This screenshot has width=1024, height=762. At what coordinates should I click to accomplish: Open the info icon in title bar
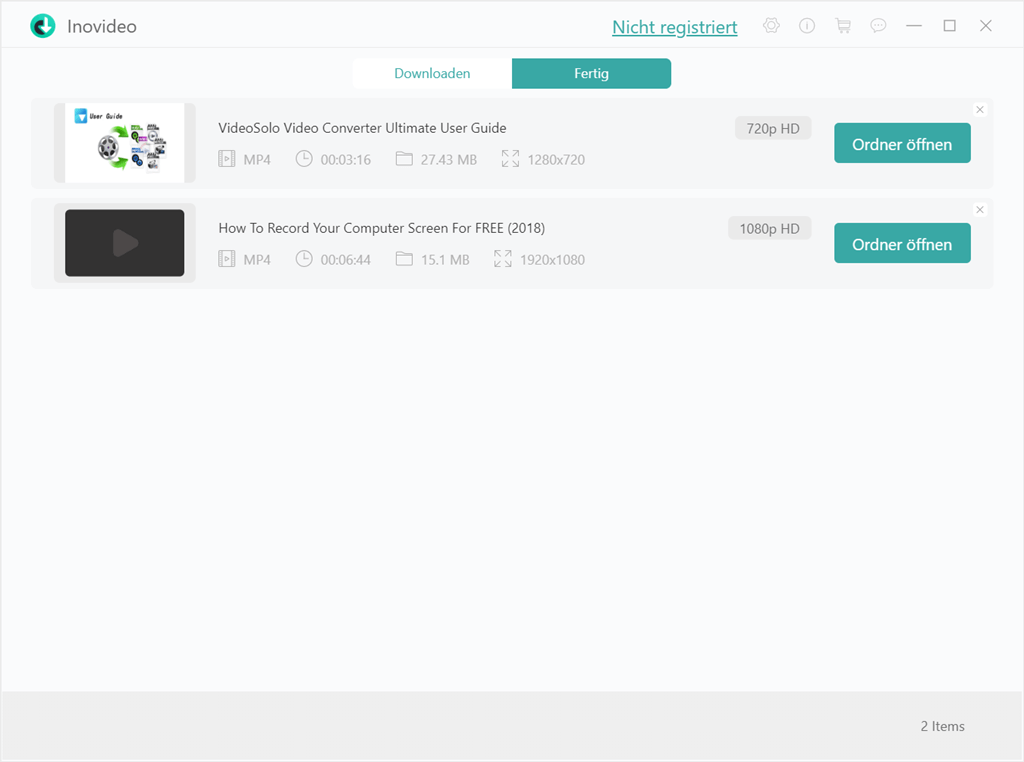pyautogui.click(x=807, y=25)
